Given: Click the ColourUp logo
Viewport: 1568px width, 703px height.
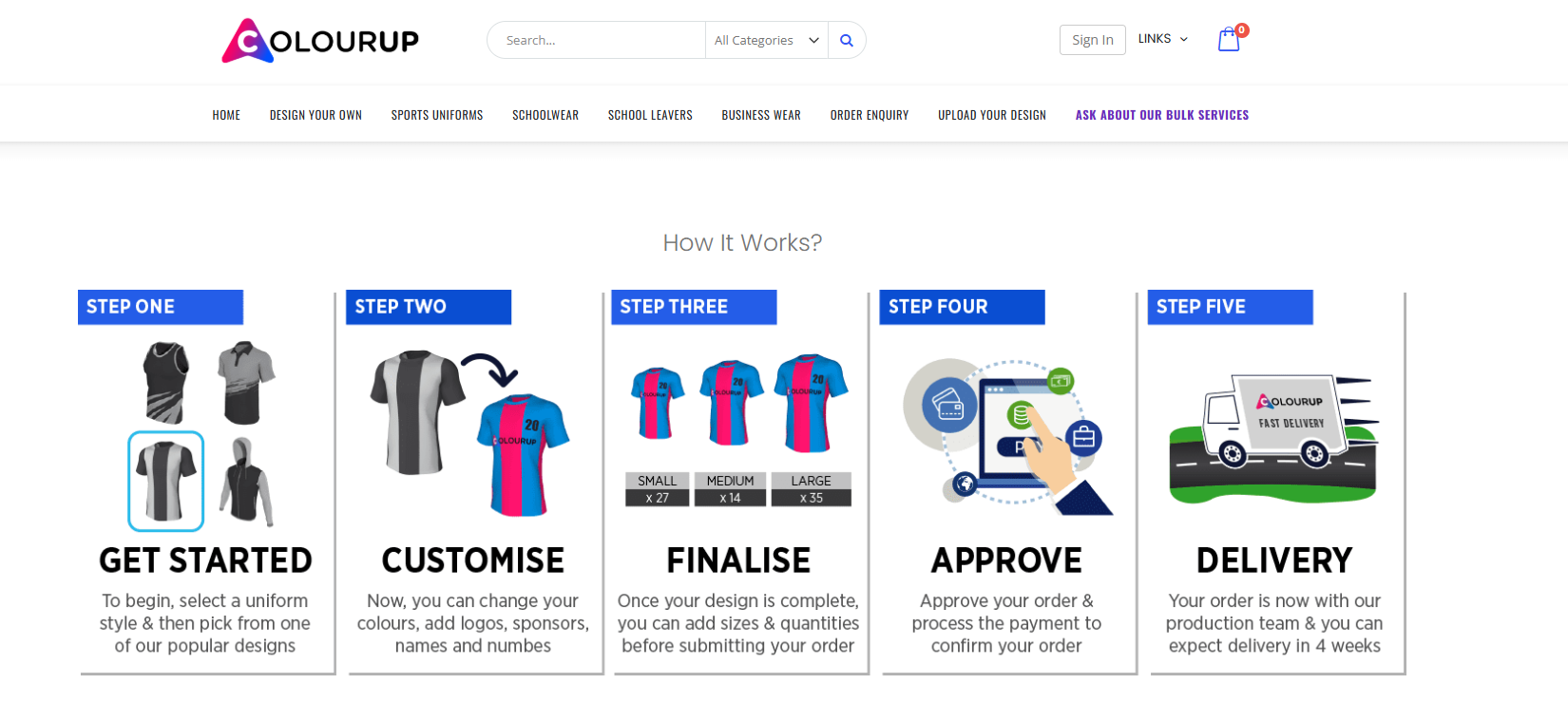Looking at the screenshot, I should click(320, 41).
